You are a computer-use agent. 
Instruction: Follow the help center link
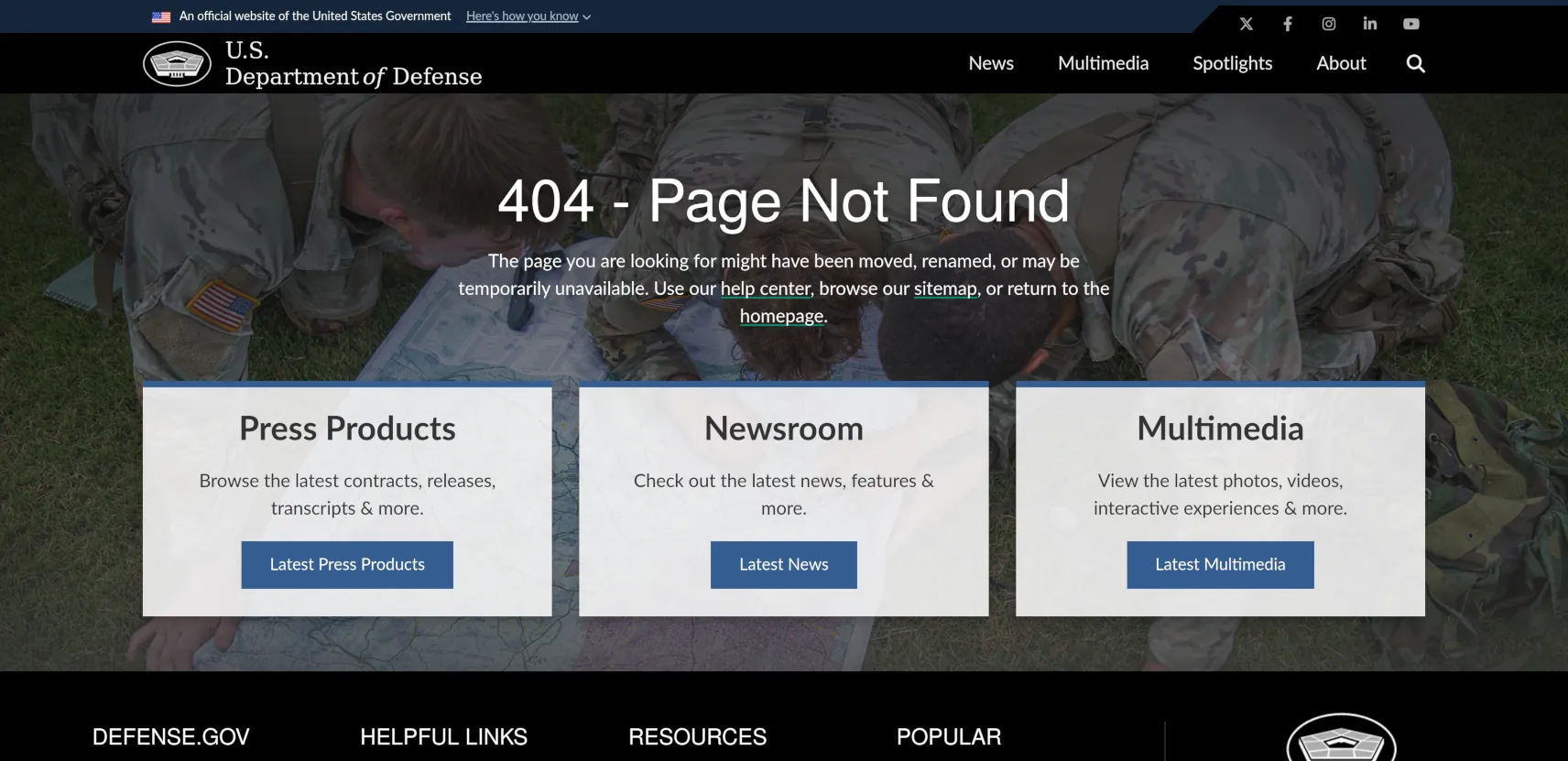click(766, 288)
